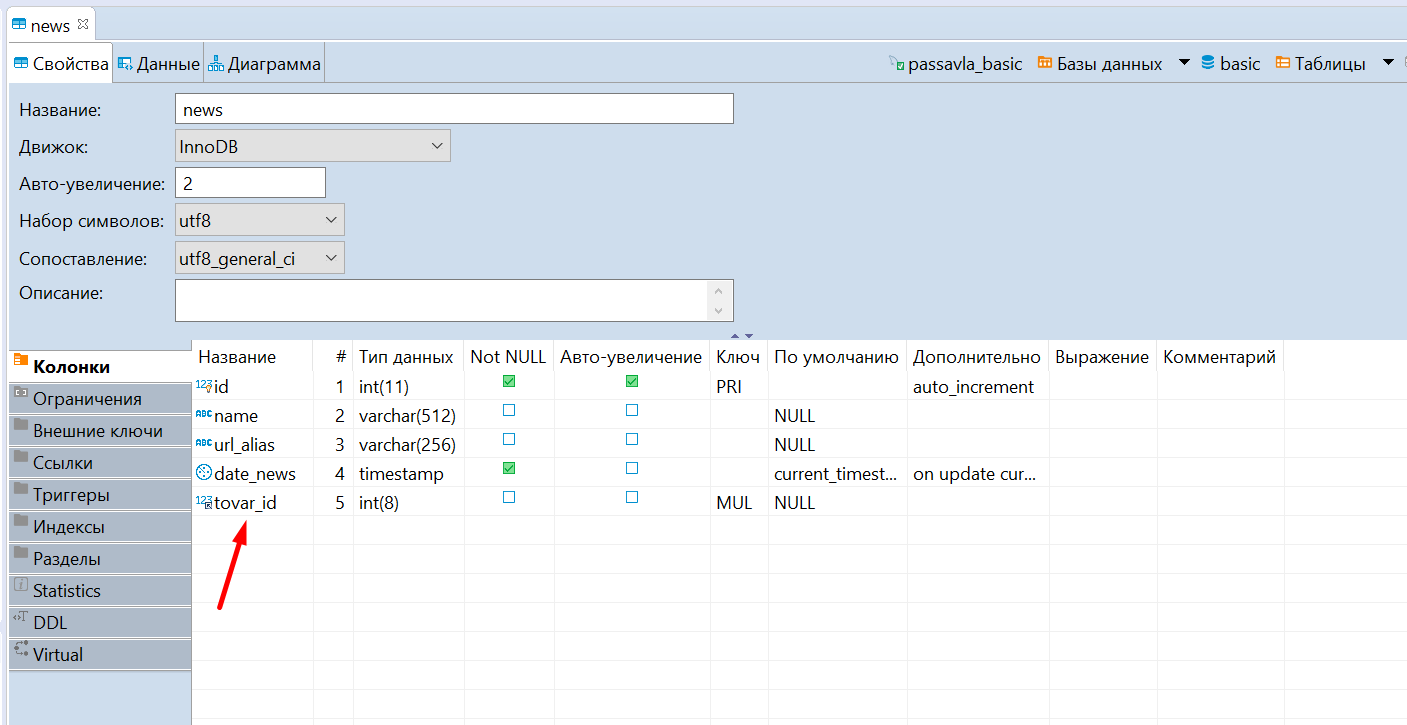Enable Not NULL for url_alias column

(x=509, y=439)
